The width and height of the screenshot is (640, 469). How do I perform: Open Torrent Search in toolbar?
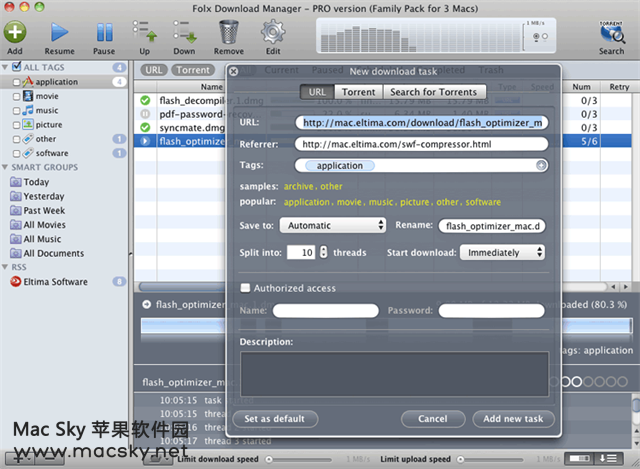611,32
